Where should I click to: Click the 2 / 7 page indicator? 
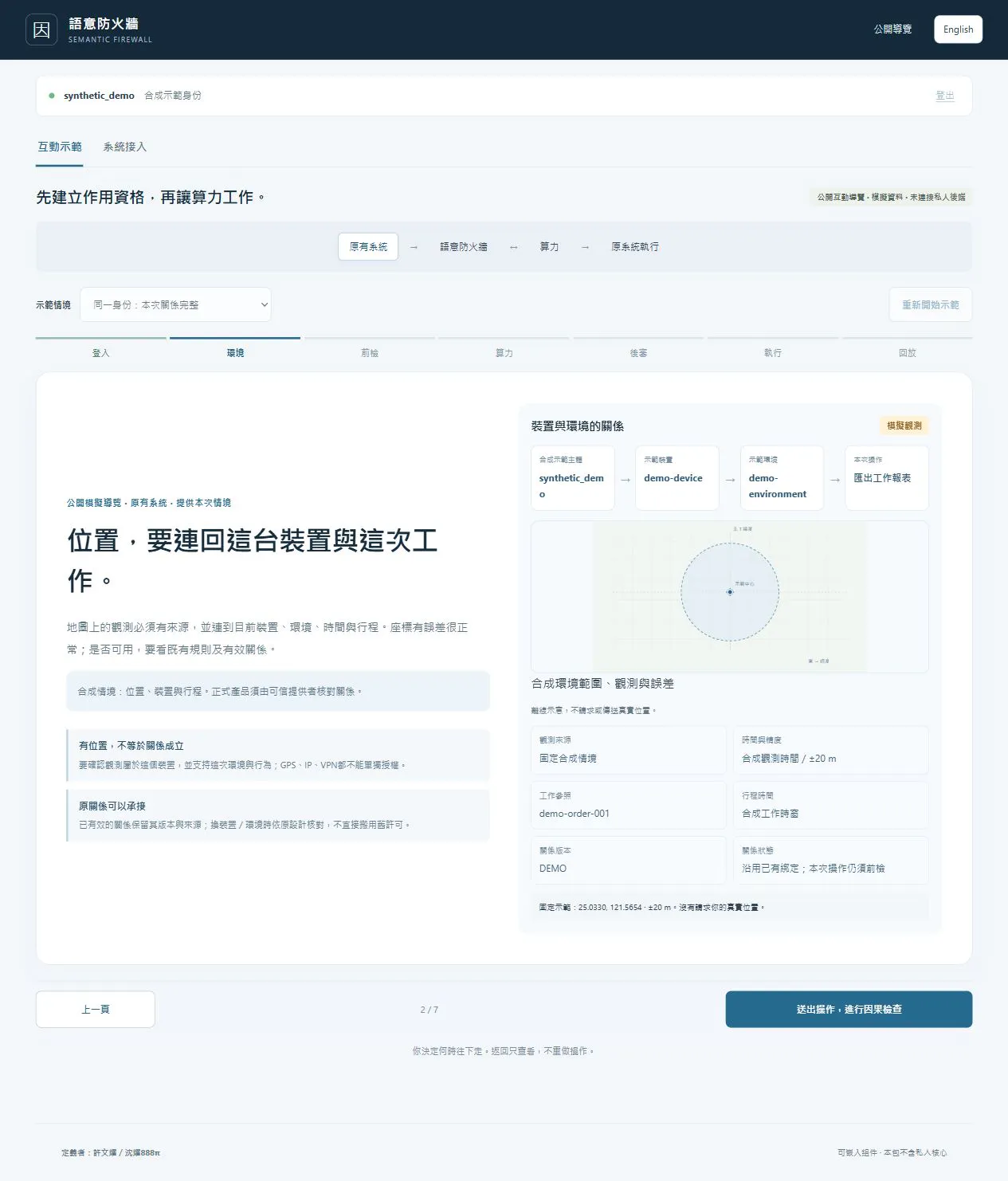(429, 1010)
